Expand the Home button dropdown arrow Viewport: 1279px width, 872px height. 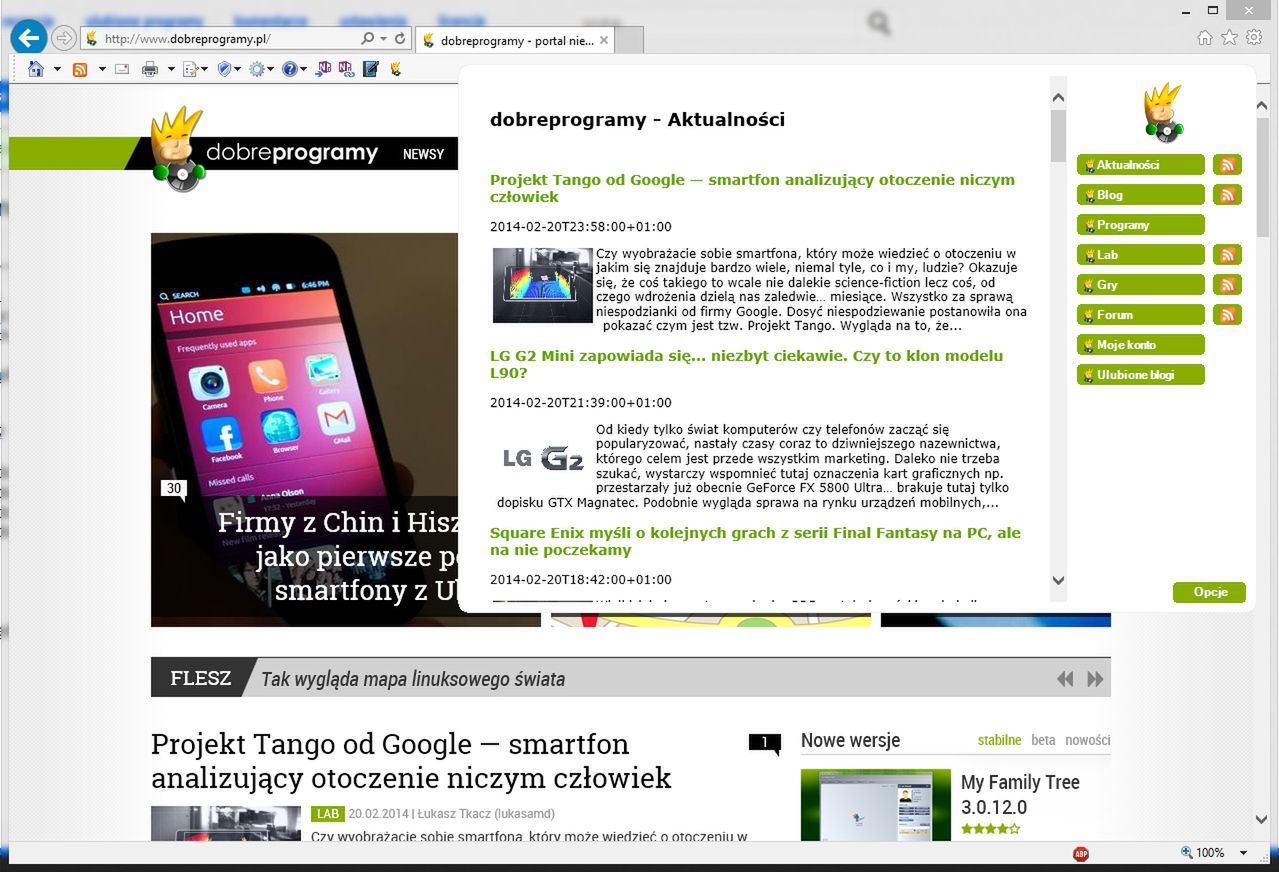[57, 69]
